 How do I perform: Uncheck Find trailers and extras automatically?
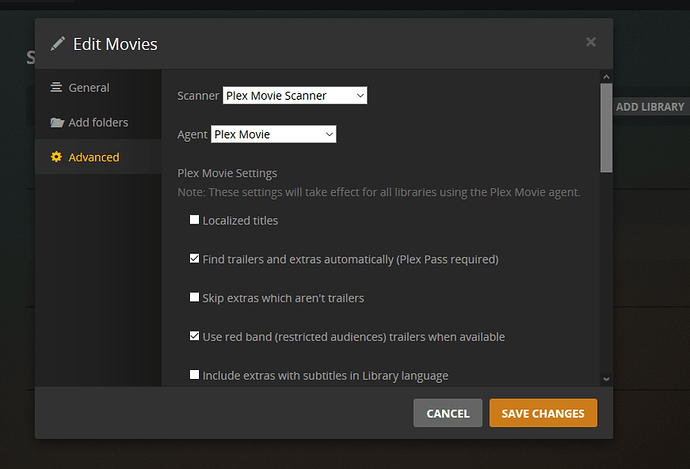[x=194, y=258]
